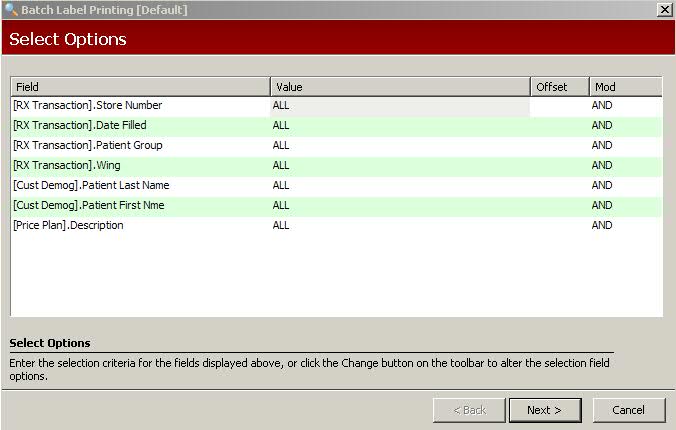Select the [RX Transaction].Date Filled row
This screenshot has width=676, height=430.
point(336,126)
